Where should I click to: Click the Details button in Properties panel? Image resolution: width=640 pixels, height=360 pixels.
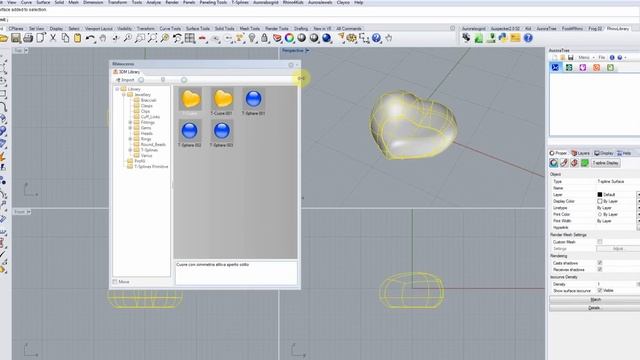point(595,308)
